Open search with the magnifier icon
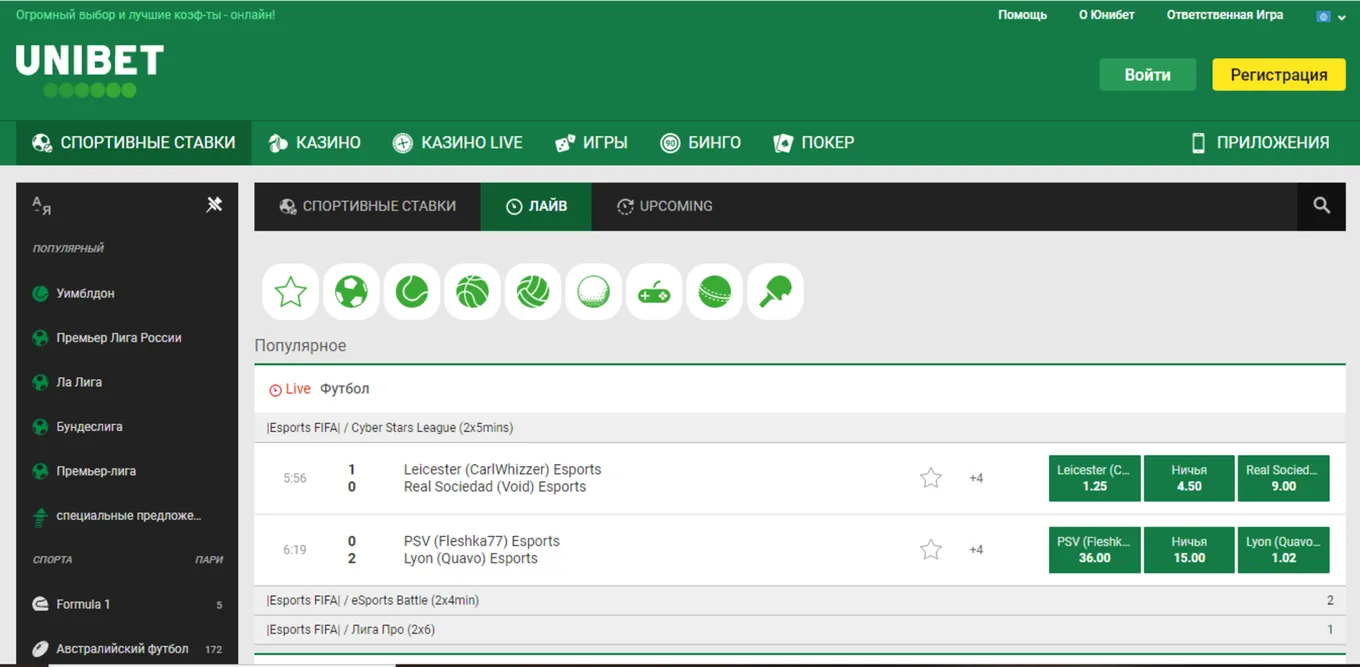Viewport: 1360px width, 667px height. click(1321, 206)
